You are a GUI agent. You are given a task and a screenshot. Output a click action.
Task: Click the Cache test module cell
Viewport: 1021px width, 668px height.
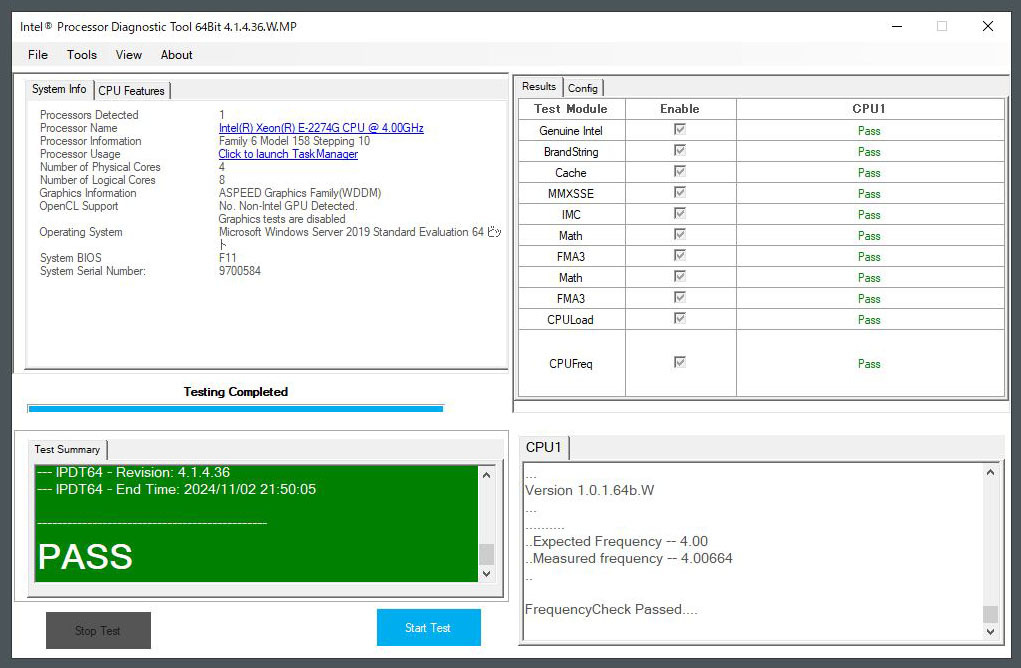tap(571, 173)
